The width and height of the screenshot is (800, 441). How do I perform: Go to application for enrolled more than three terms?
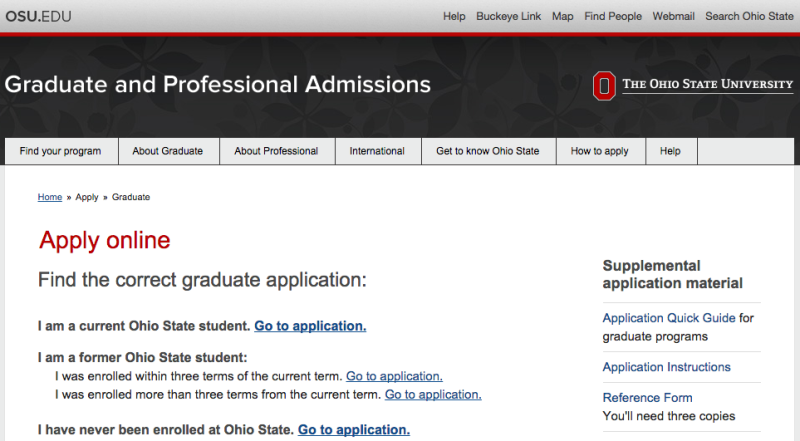[x=433, y=395]
